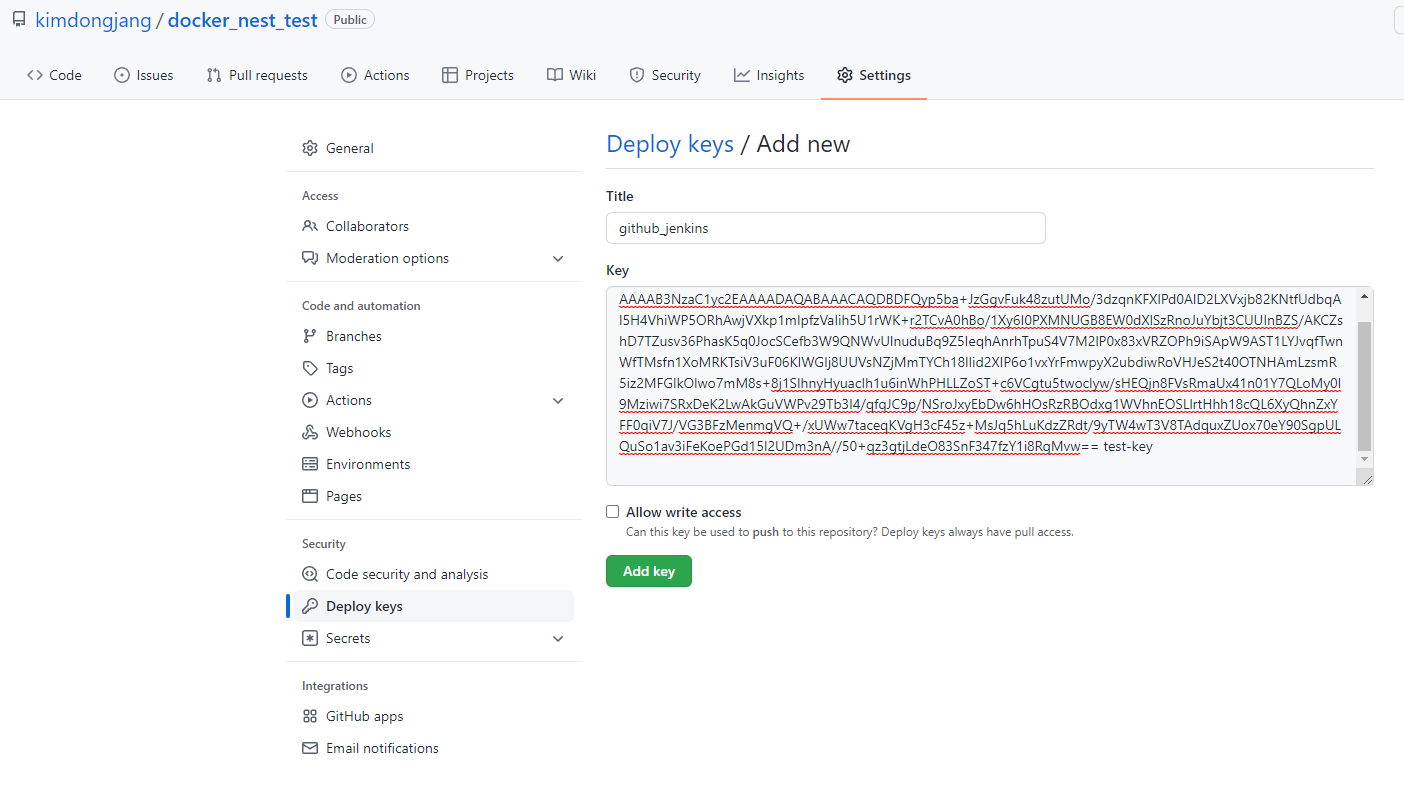Click the top Actions tab play icon
This screenshot has width=1404, height=785.
point(349,75)
